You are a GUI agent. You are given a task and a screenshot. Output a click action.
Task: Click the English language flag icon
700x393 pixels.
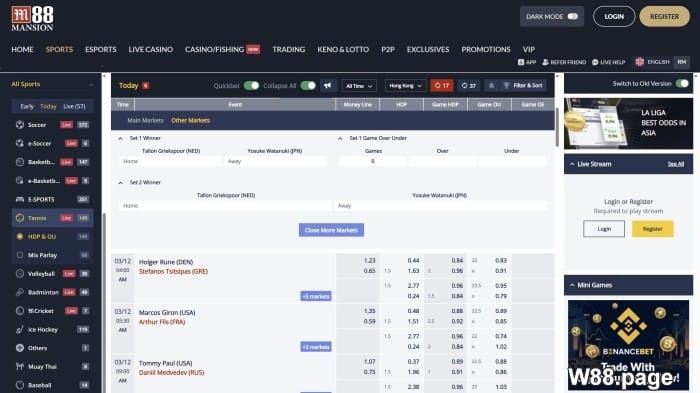pos(639,62)
